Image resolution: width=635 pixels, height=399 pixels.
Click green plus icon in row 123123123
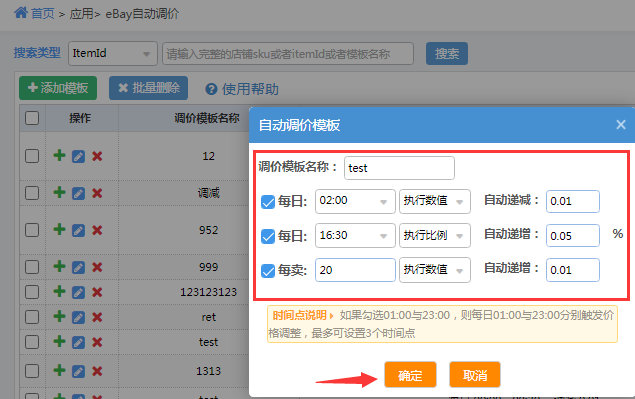60,291
